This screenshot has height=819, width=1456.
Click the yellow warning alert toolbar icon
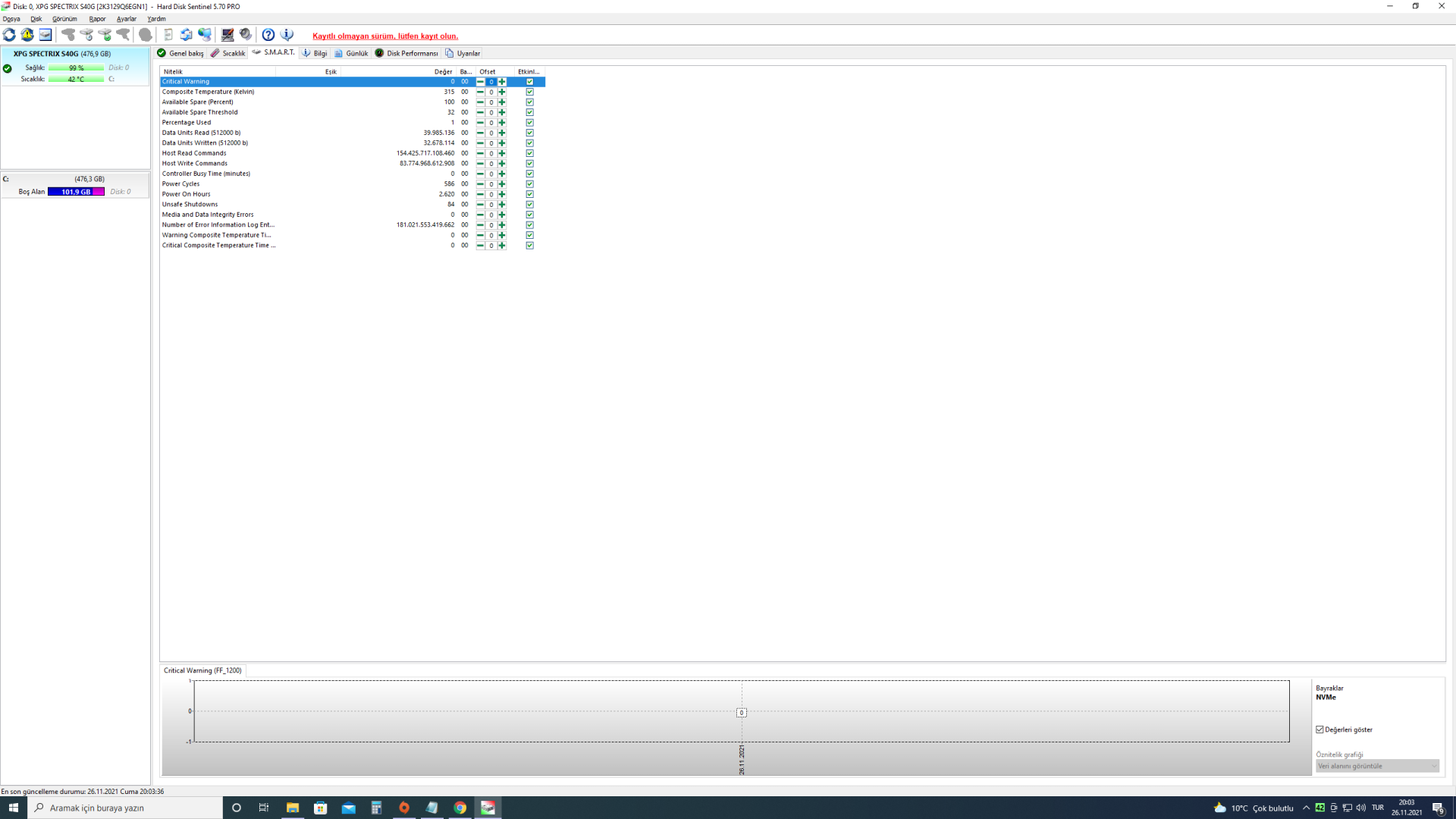[27, 35]
